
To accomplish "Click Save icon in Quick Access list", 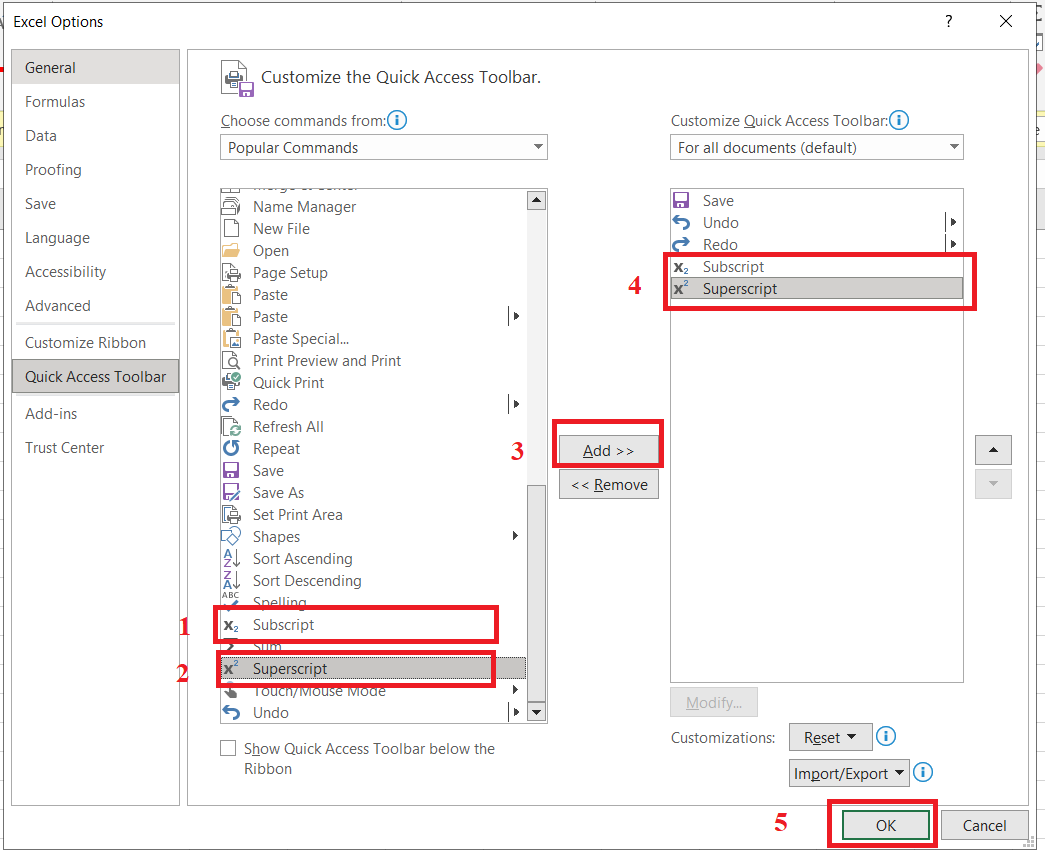I will pyautogui.click(x=681, y=201).
